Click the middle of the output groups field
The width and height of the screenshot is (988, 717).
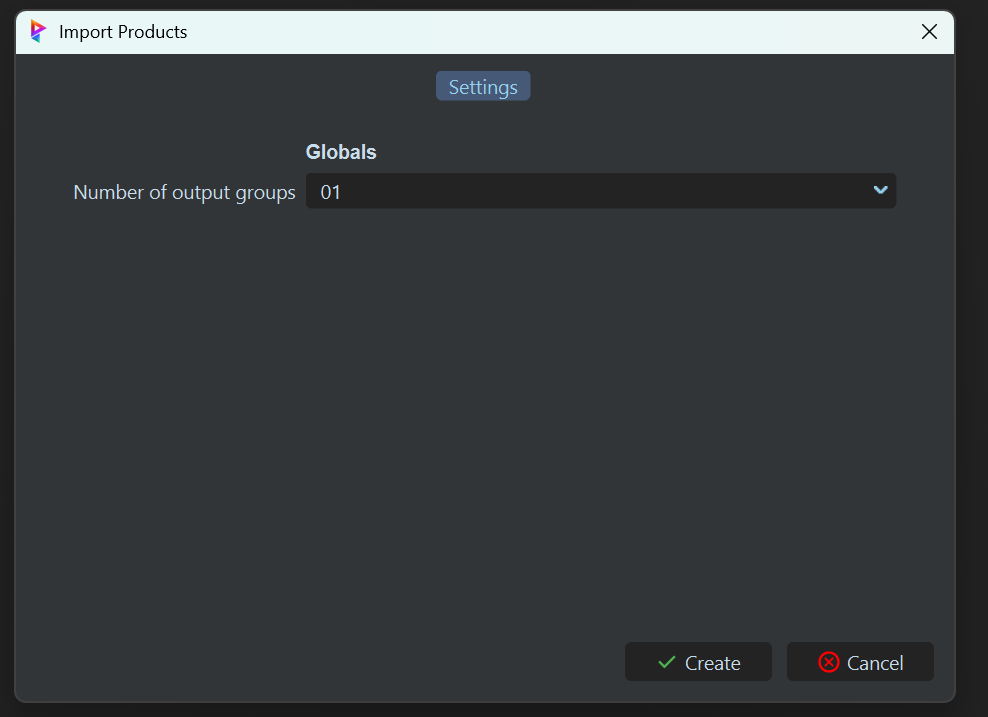[600, 191]
